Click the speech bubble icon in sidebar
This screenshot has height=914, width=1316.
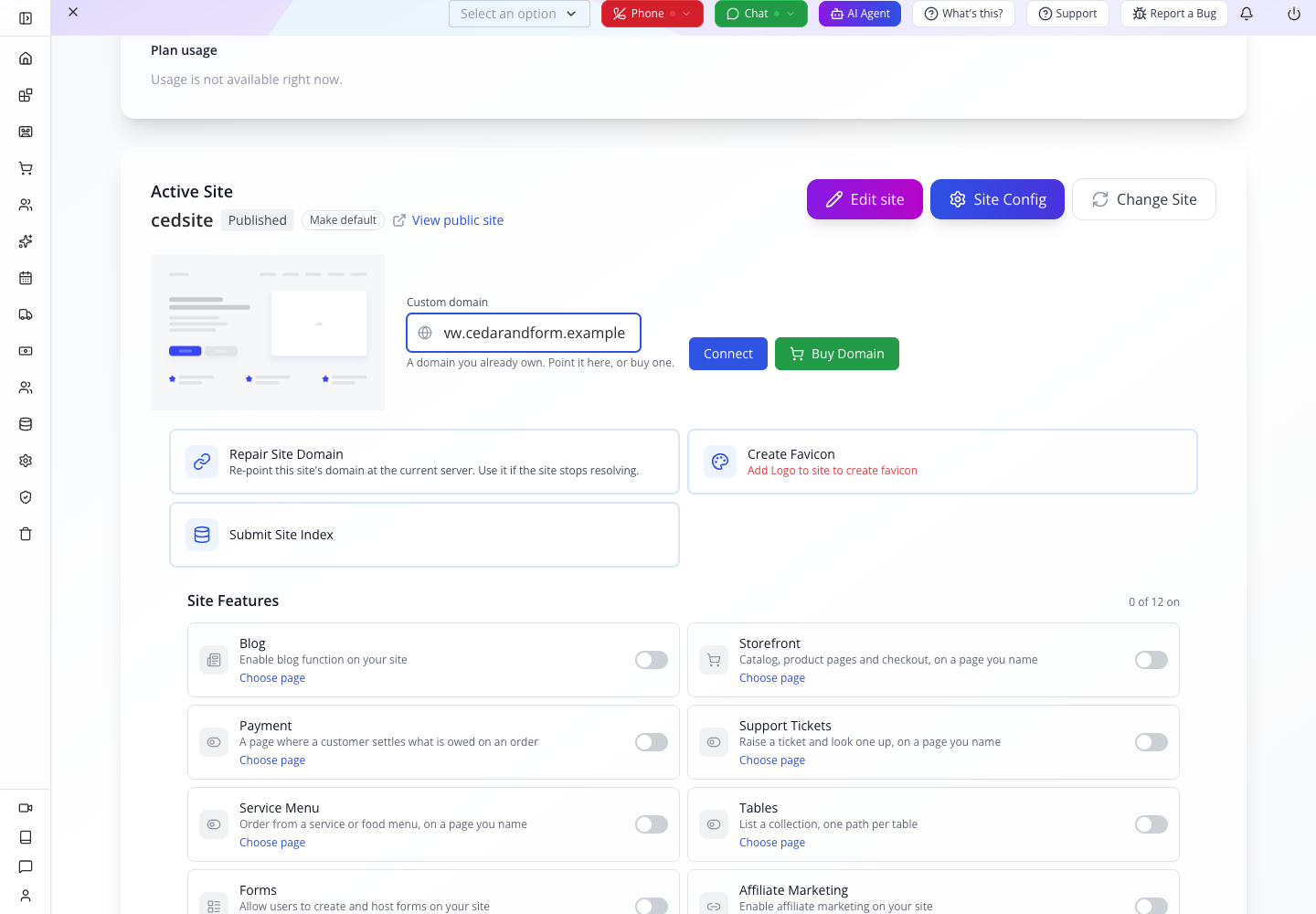(26, 866)
